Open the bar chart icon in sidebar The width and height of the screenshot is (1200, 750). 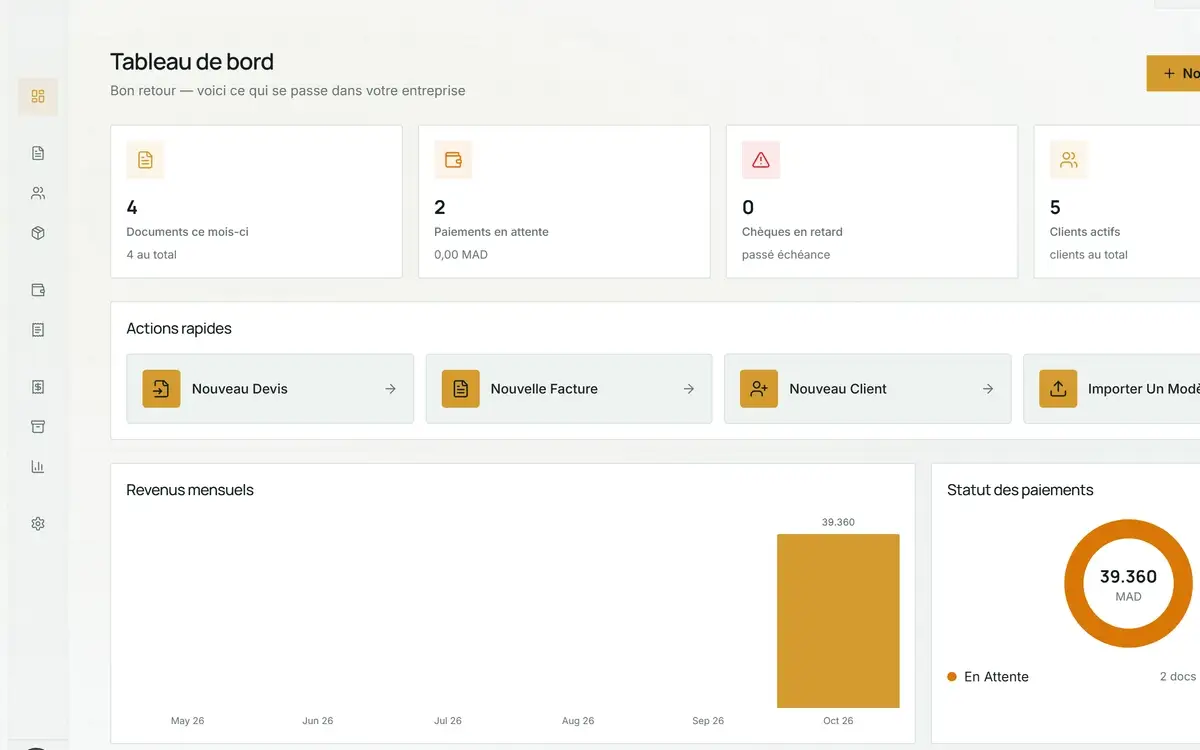pos(38,466)
